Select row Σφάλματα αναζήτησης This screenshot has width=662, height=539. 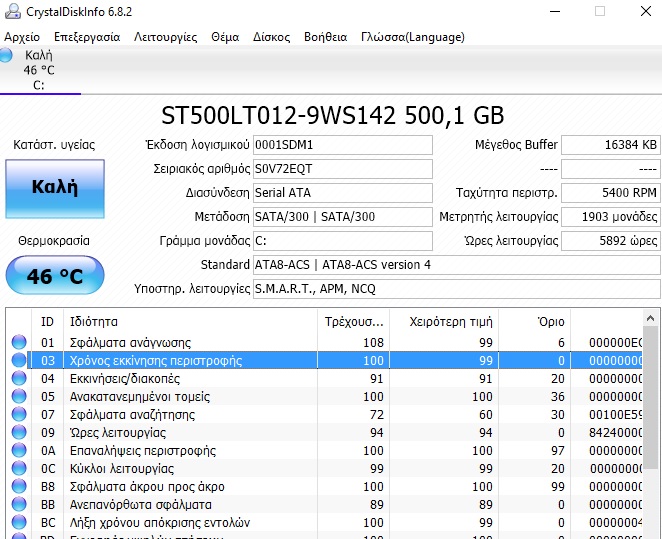[325, 414]
